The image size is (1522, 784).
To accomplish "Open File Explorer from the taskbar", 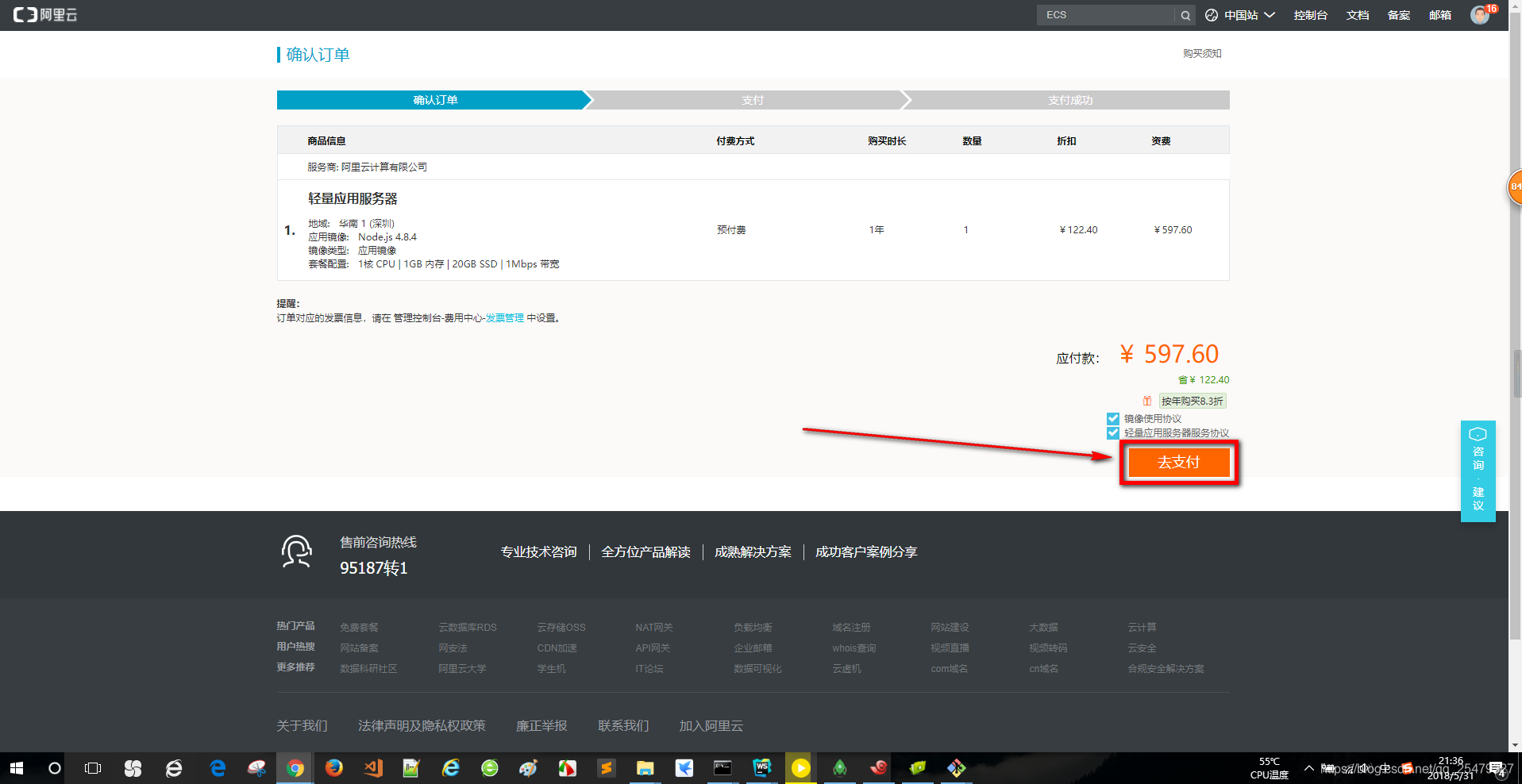I will [x=645, y=768].
